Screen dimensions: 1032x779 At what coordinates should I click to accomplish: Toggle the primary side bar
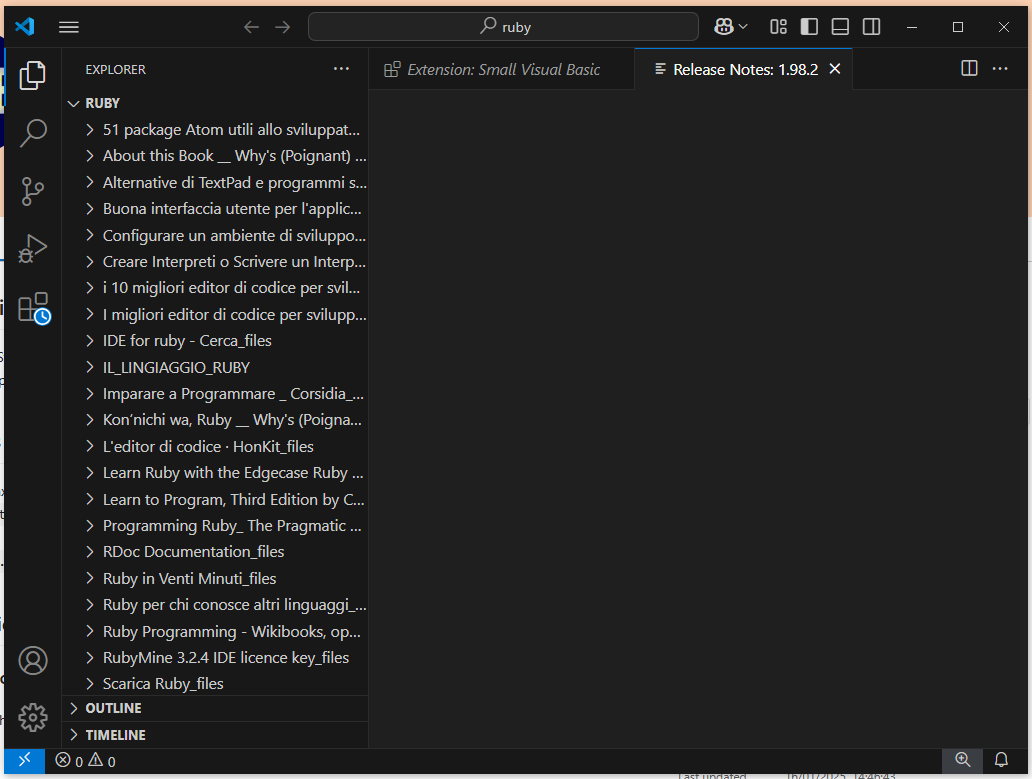point(809,26)
